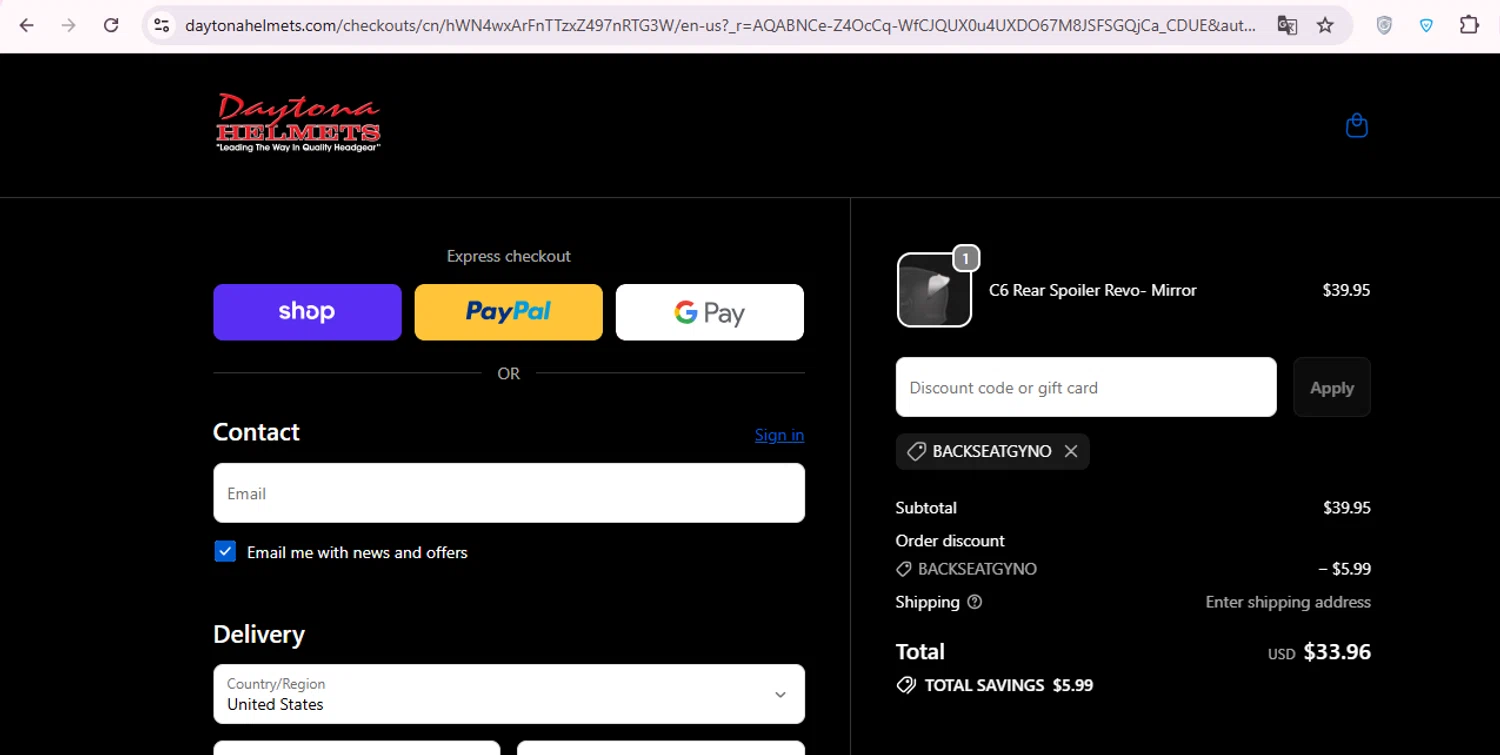Apply the discount code
Viewport: 1500px width, 755px height.
coord(1332,387)
